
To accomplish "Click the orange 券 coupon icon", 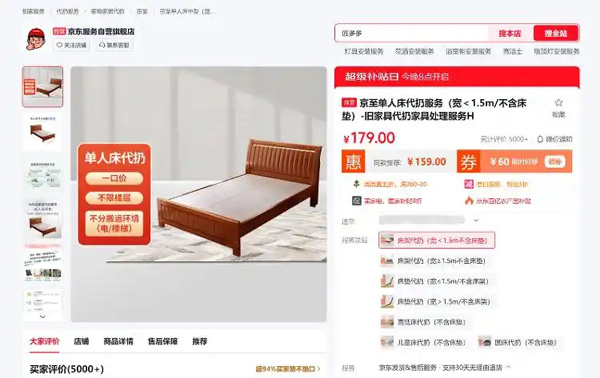I will 468,161.
